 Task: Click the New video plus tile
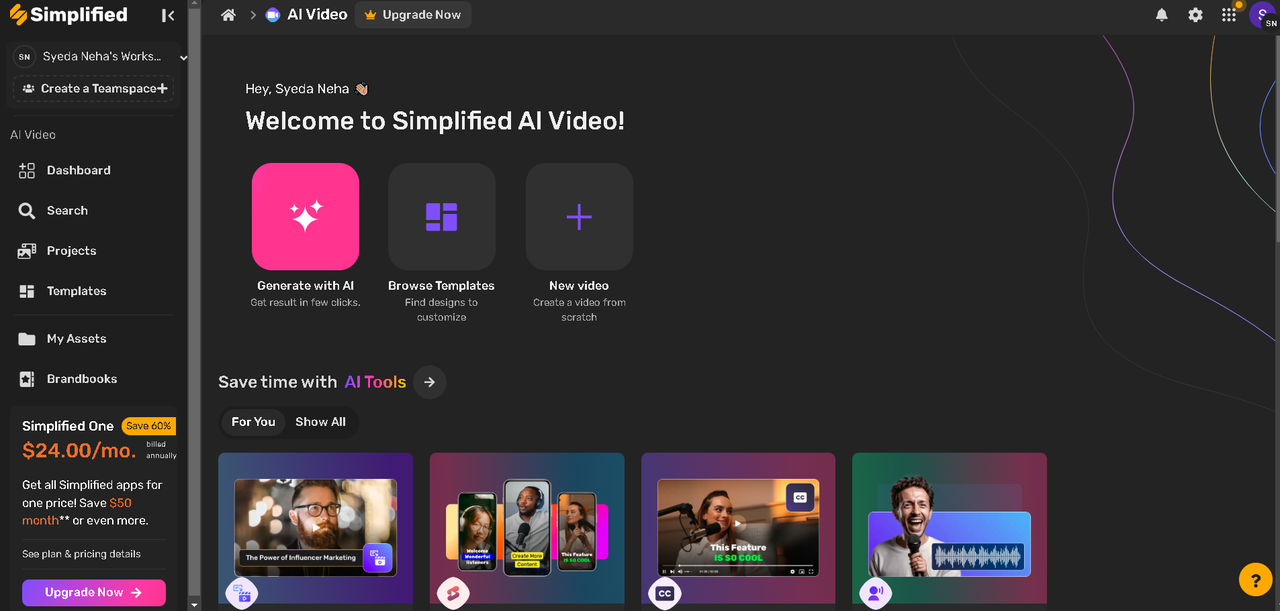[579, 217]
